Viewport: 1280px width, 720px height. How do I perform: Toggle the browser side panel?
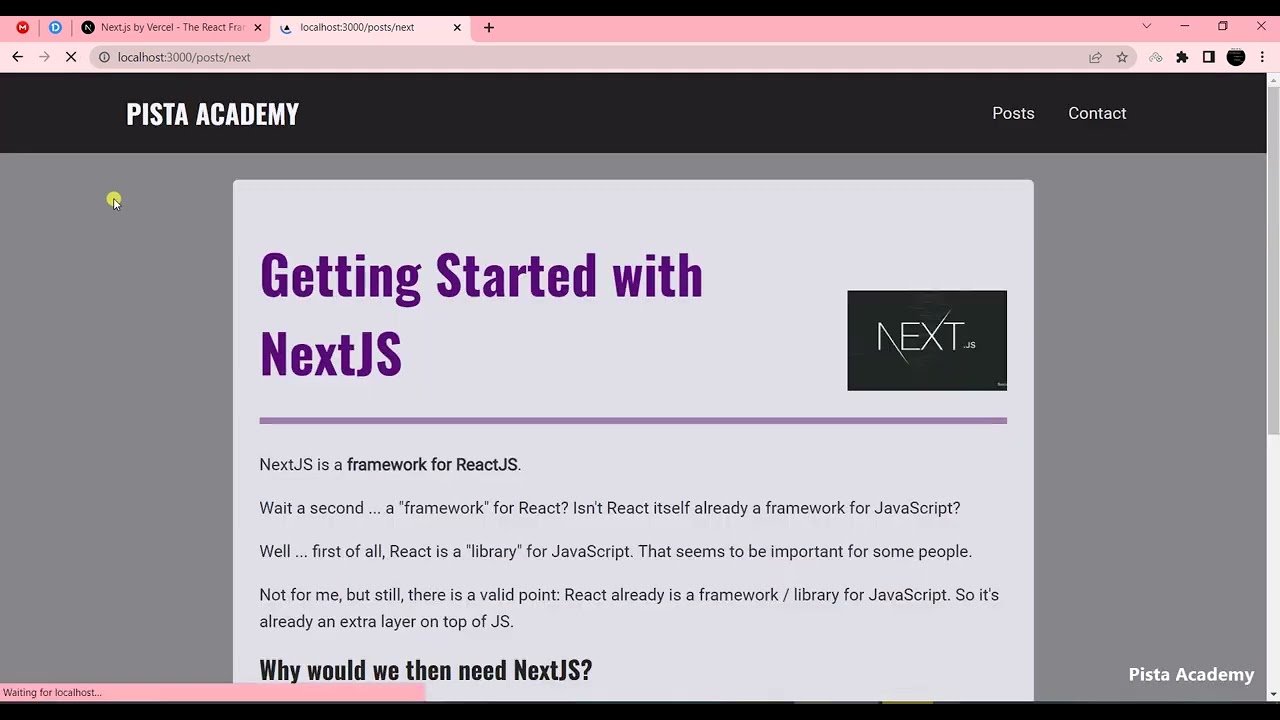[x=1208, y=57]
